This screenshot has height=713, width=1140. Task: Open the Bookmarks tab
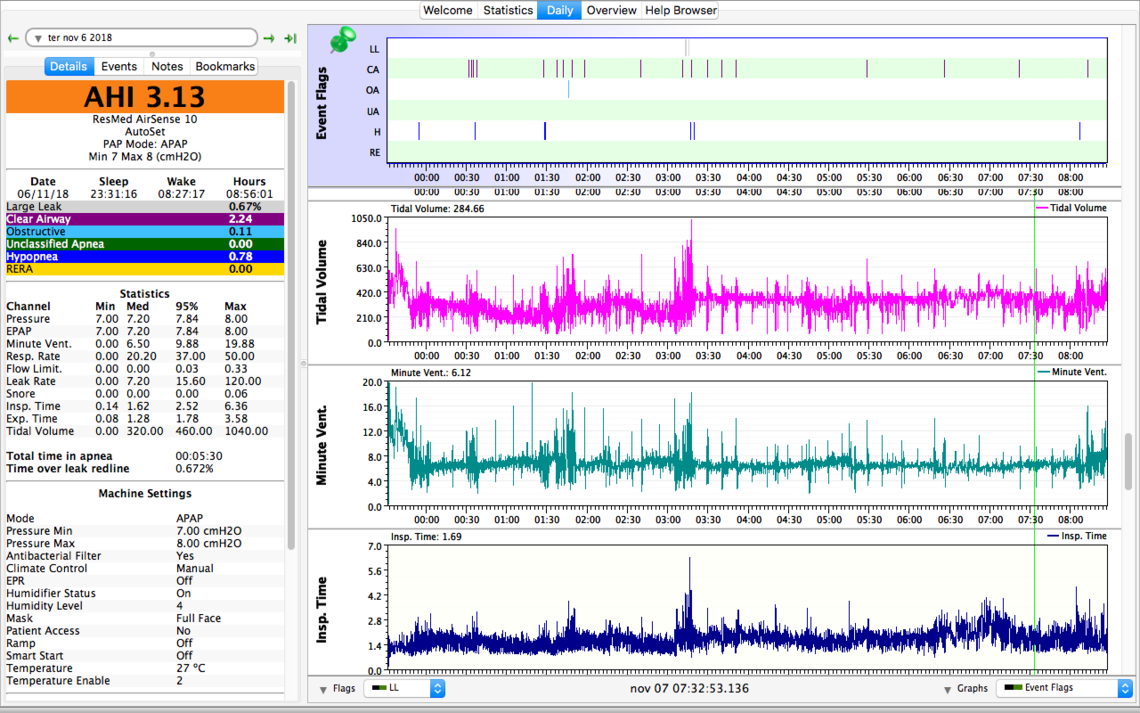[x=225, y=66]
